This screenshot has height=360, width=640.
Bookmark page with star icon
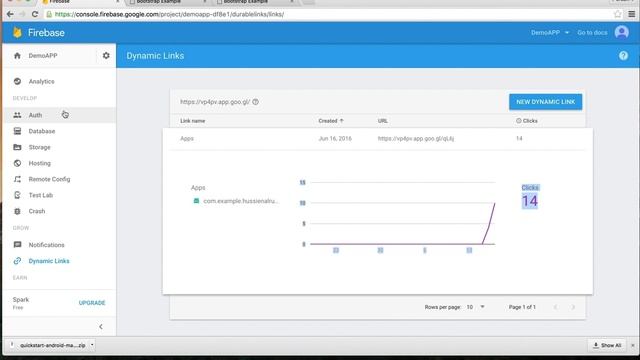(618, 14)
